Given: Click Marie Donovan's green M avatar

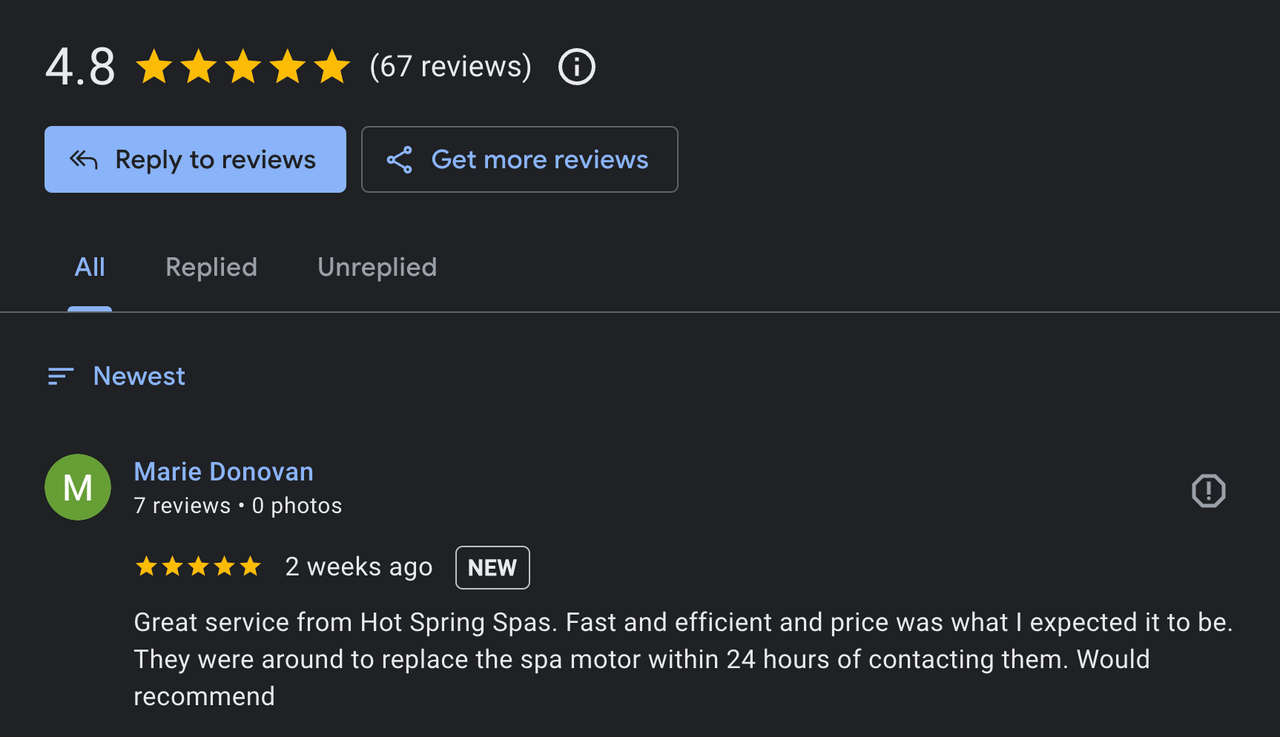Looking at the screenshot, I should point(78,487).
